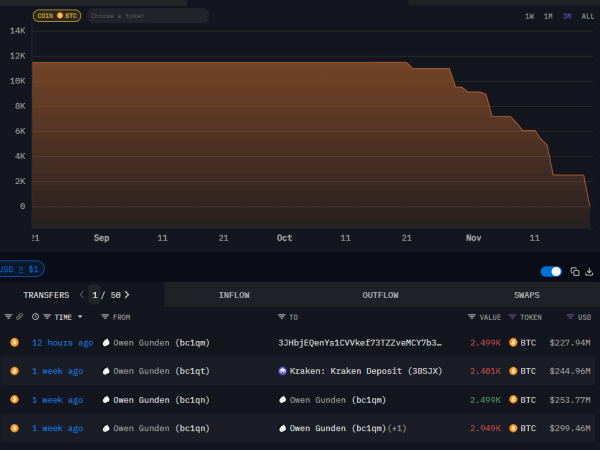Image resolution: width=600 pixels, height=450 pixels.
Task: Click the 2.401K transfer value
Action: click(x=485, y=371)
